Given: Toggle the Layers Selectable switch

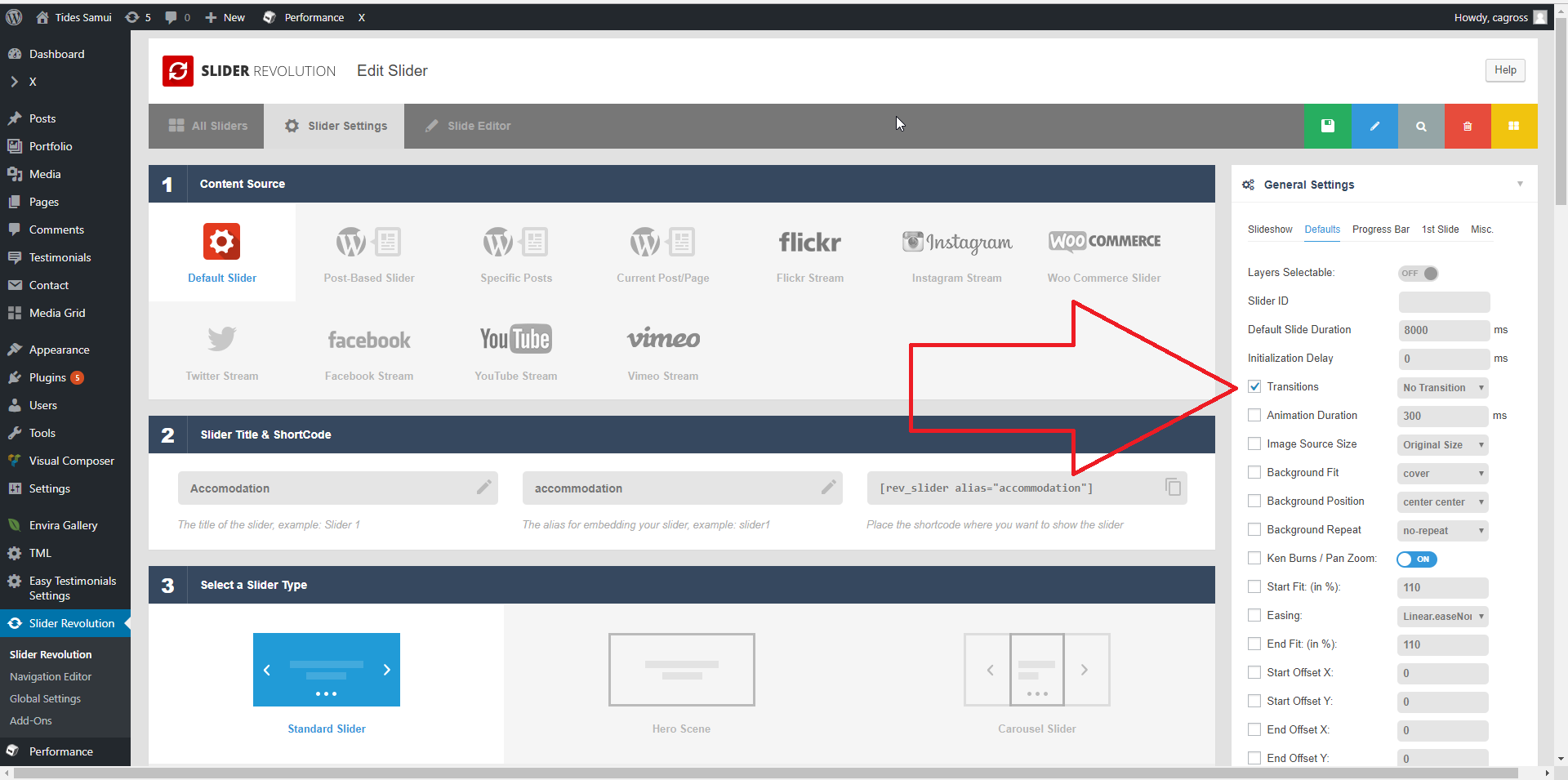Looking at the screenshot, I should click(x=1419, y=273).
